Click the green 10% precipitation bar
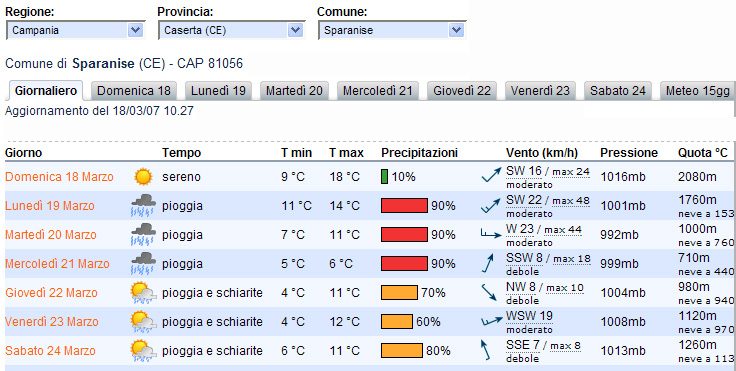Viewport: 736px width, 371px height. coord(384,177)
